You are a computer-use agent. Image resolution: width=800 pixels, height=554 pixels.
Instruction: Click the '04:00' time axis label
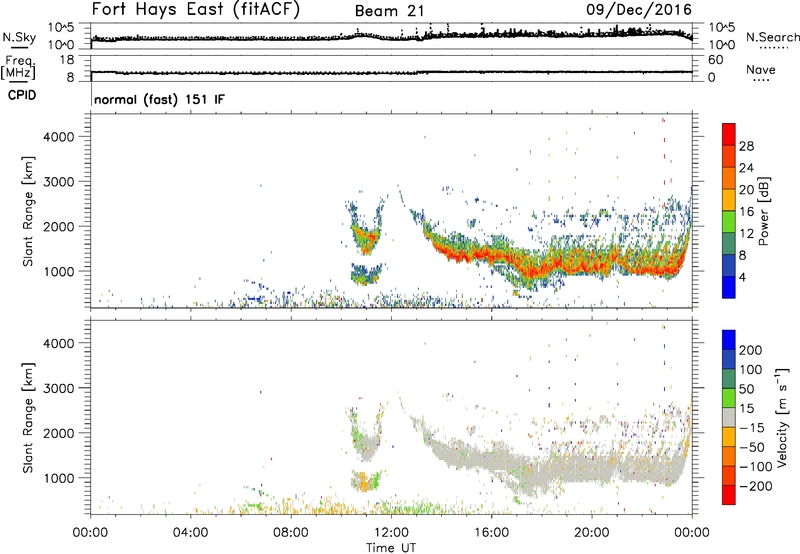(191, 533)
